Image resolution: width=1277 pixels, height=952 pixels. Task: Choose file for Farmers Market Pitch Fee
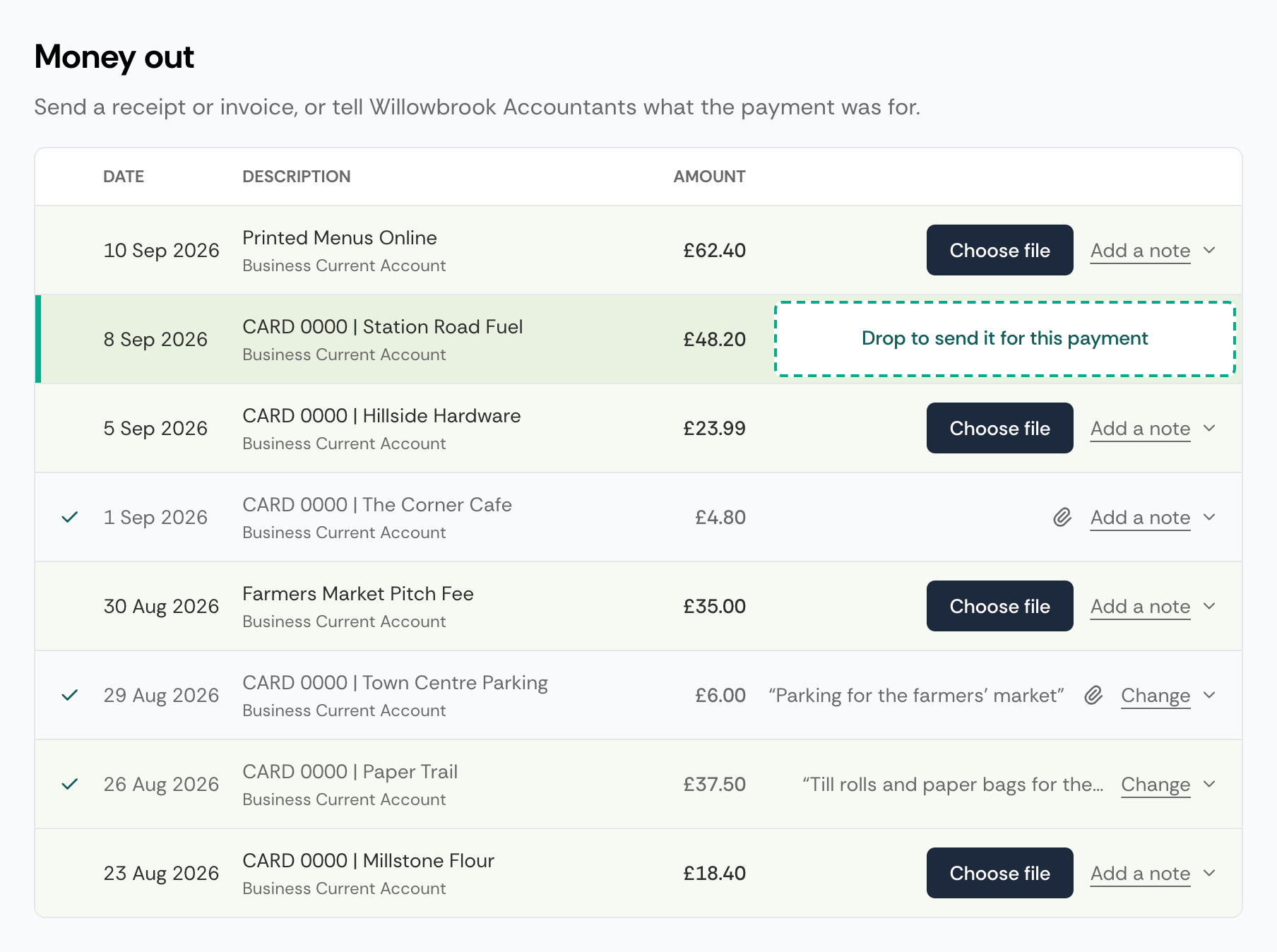pos(999,606)
